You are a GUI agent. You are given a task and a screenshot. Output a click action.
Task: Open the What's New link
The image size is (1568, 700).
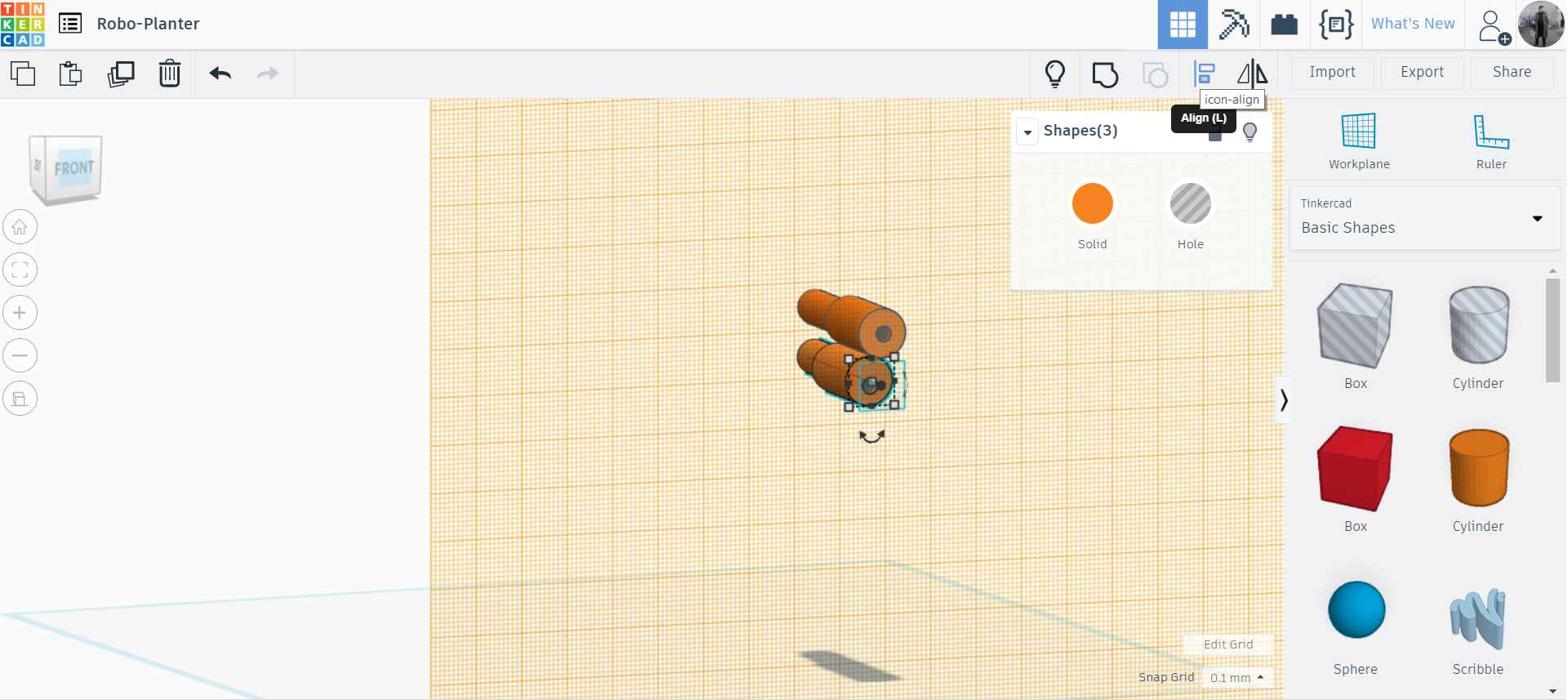tap(1413, 24)
